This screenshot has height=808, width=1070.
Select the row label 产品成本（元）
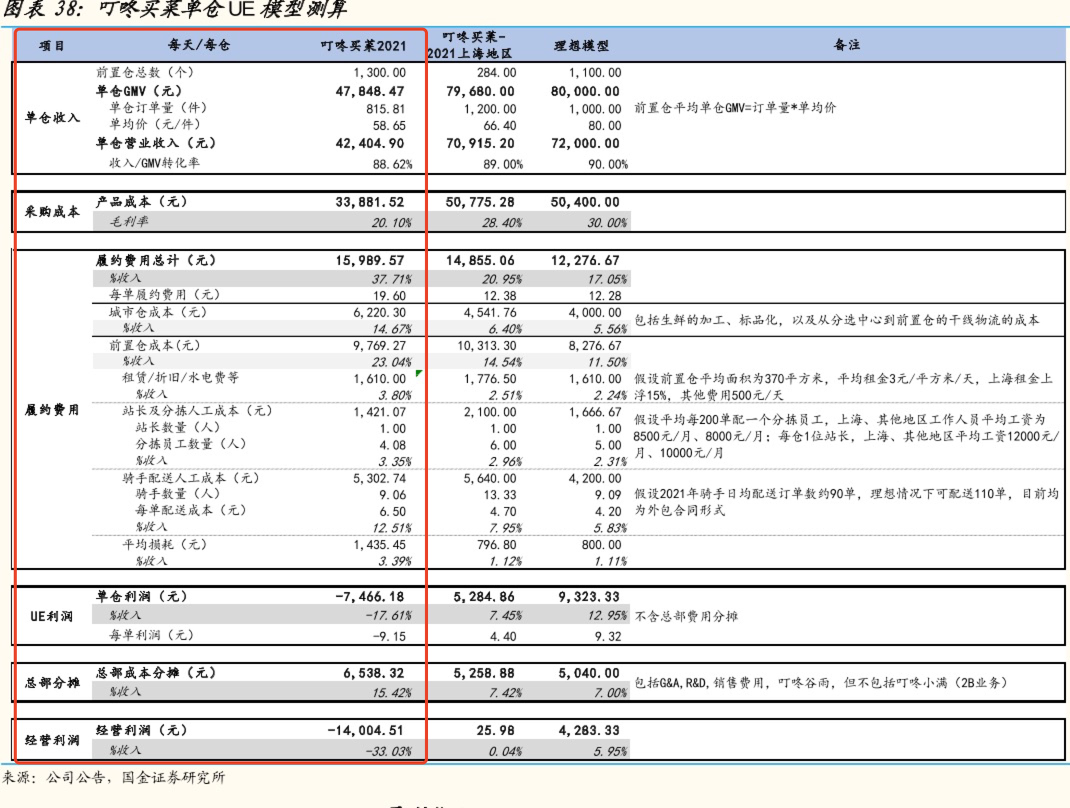pos(141,202)
